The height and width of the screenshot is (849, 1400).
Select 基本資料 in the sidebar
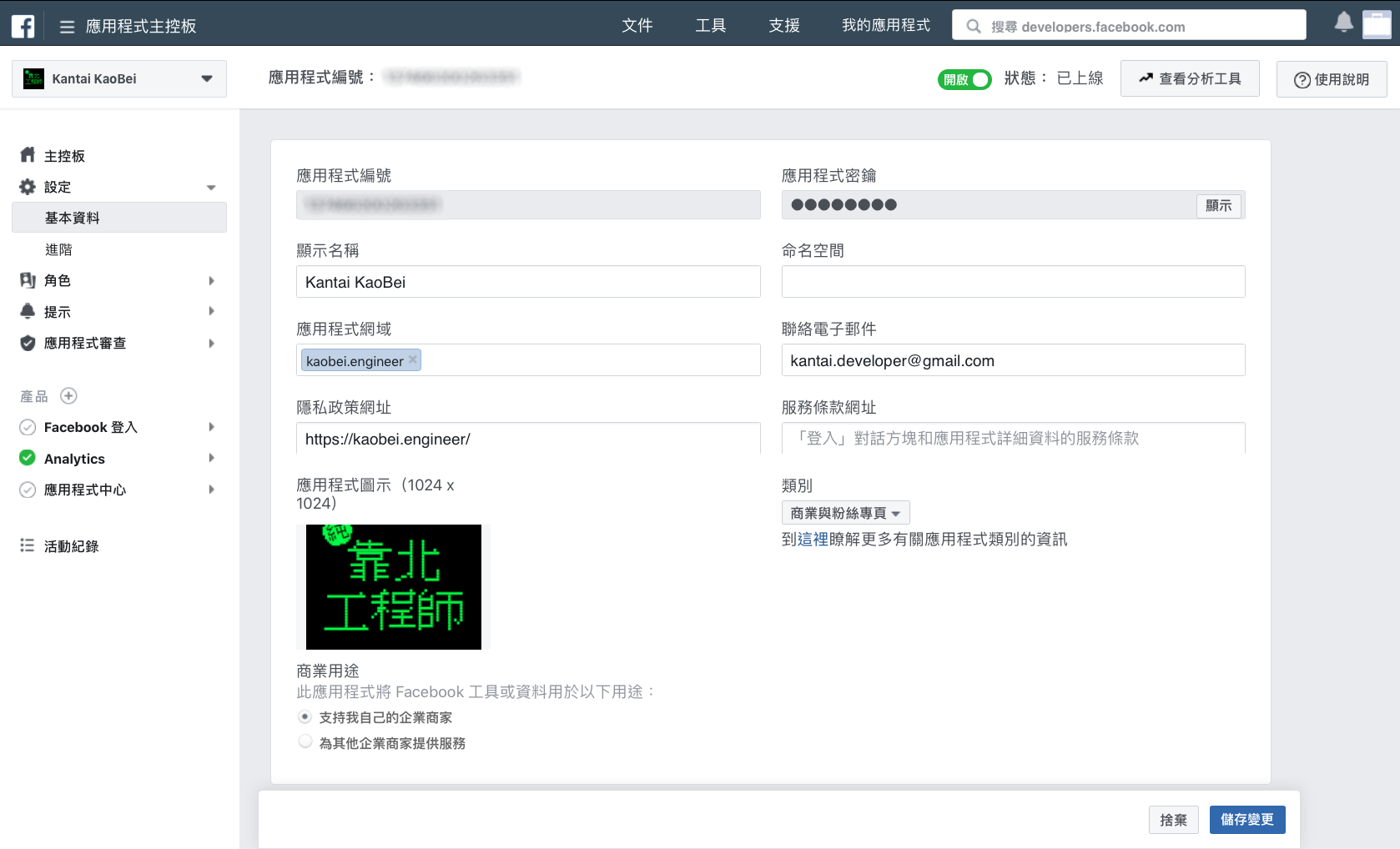[x=119, y=218]
